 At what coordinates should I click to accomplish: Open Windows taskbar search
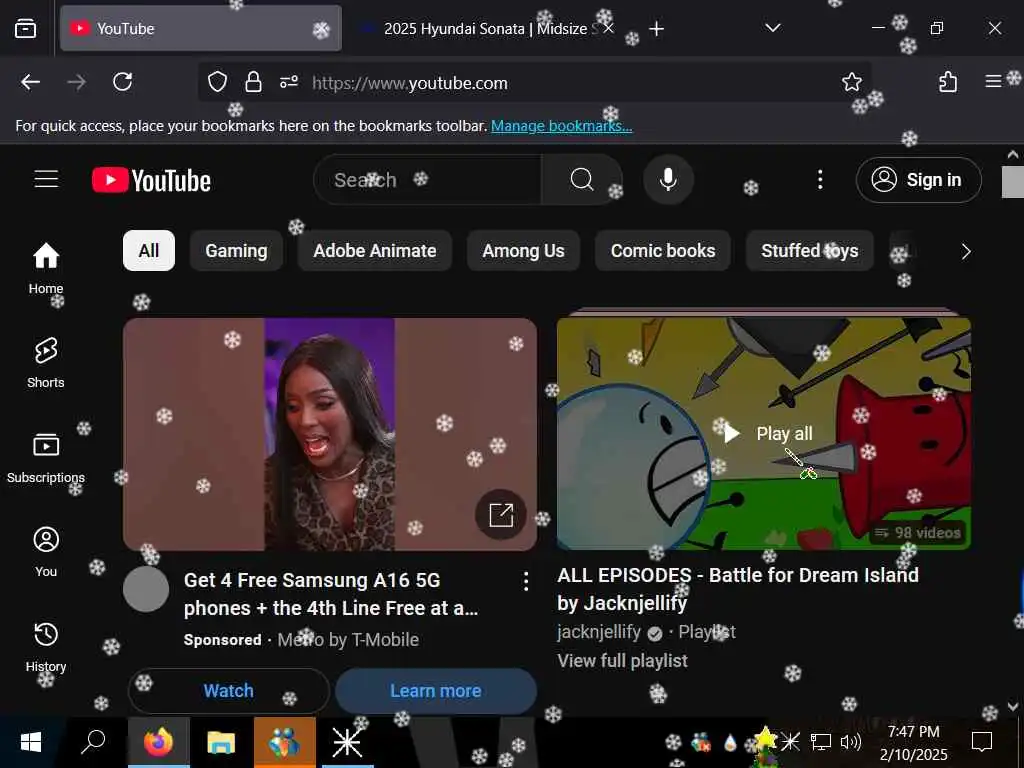(x=93, y=742)
